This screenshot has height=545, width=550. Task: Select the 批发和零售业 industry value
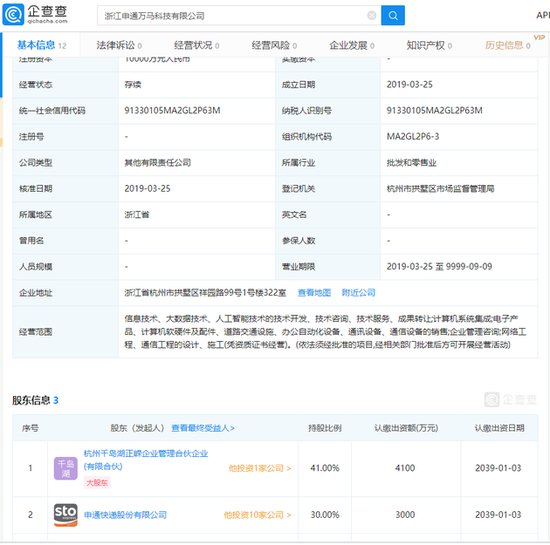point(411,163)
